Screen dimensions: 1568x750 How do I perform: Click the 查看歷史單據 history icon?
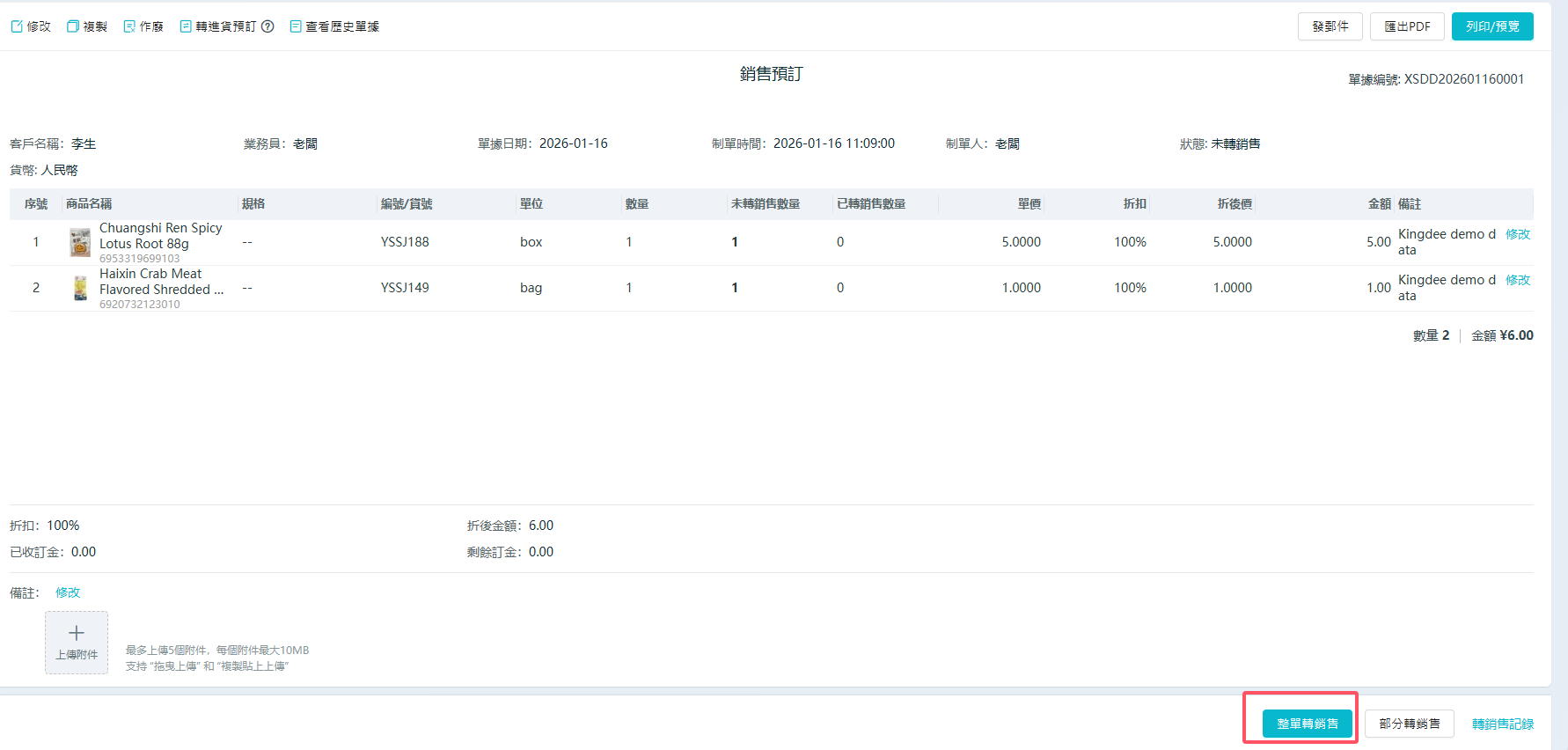[296, 26]
